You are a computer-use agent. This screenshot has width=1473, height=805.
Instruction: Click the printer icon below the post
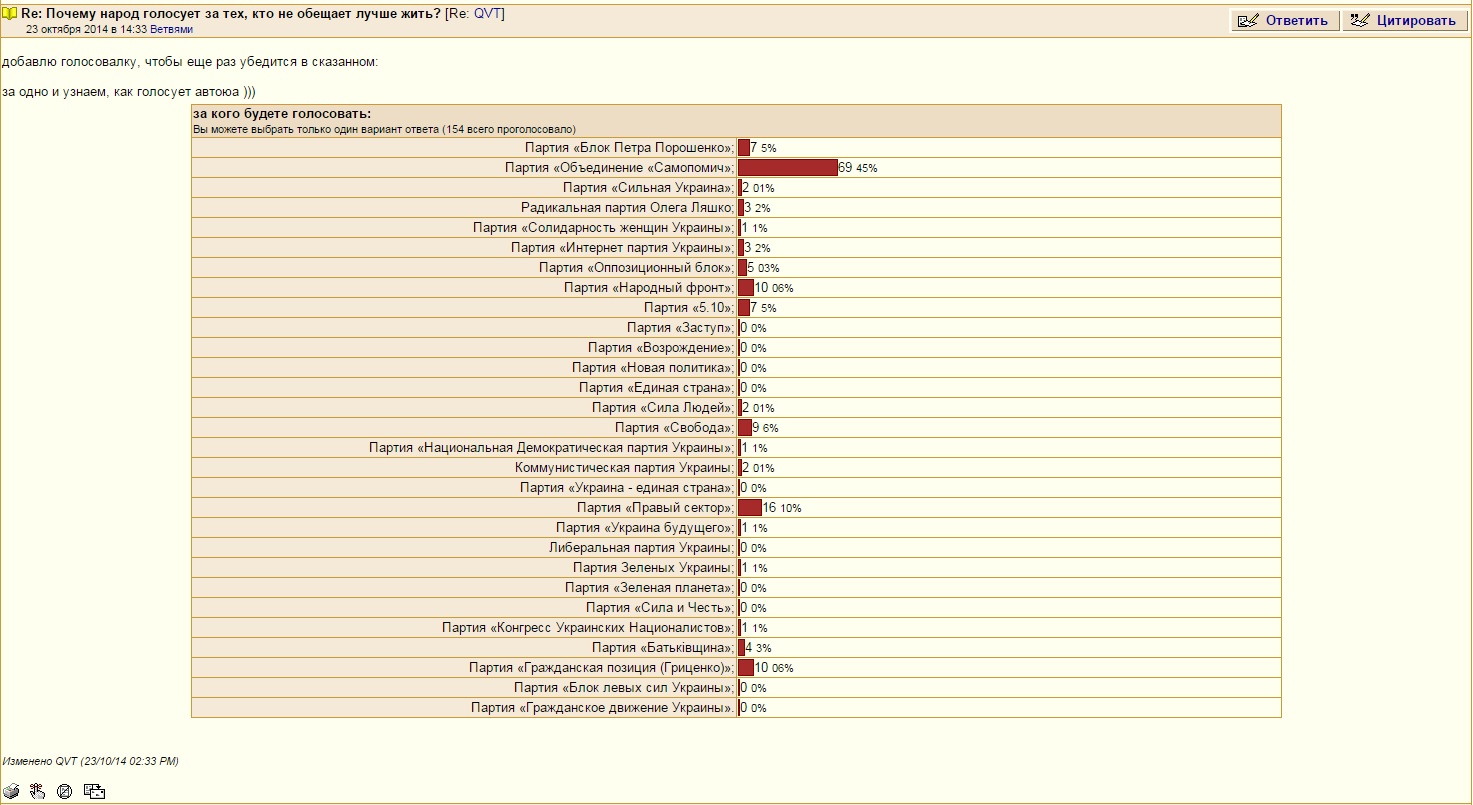(x=11, y=792)
